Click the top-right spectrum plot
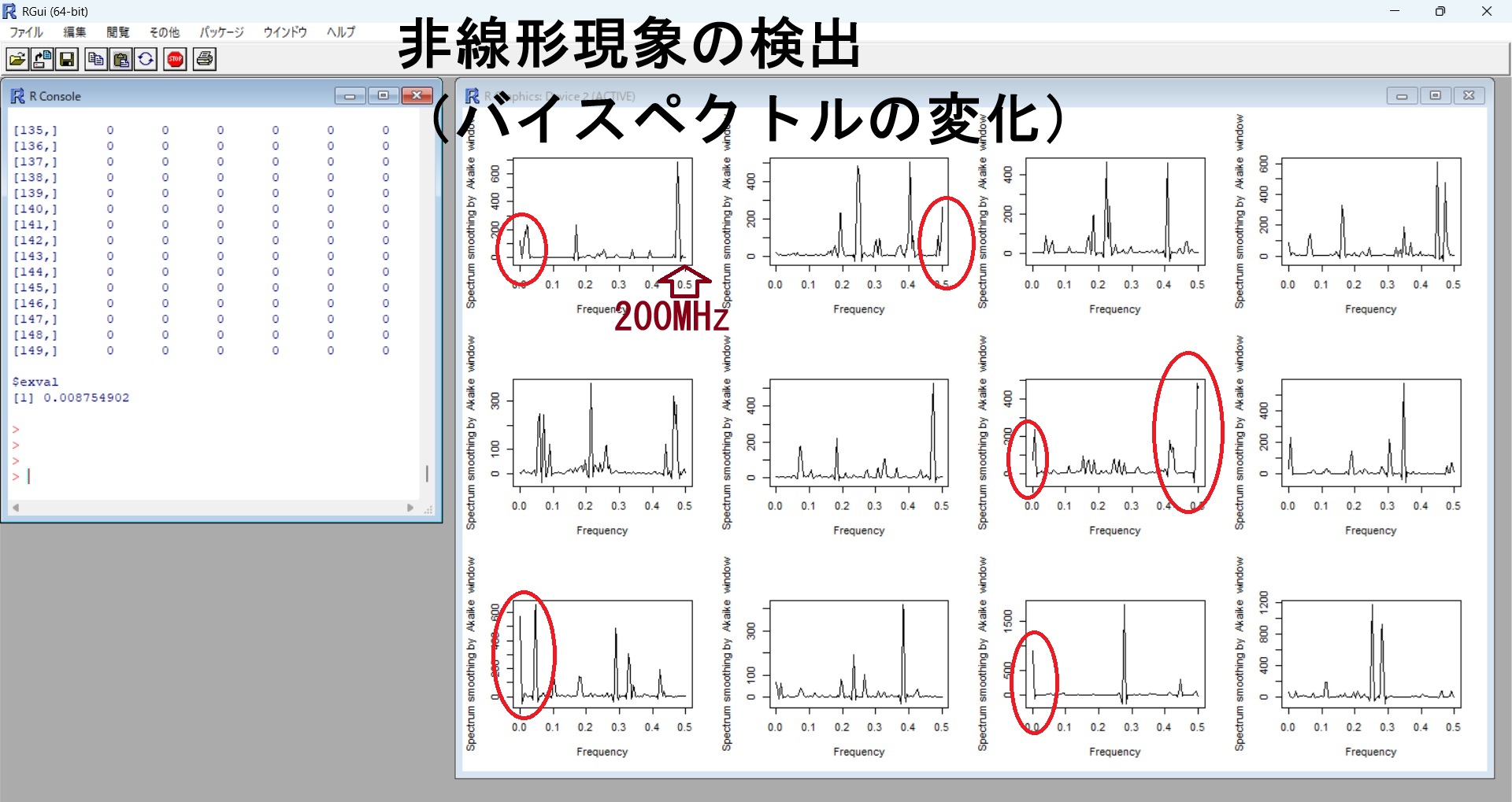 [x=1371, y=211]
